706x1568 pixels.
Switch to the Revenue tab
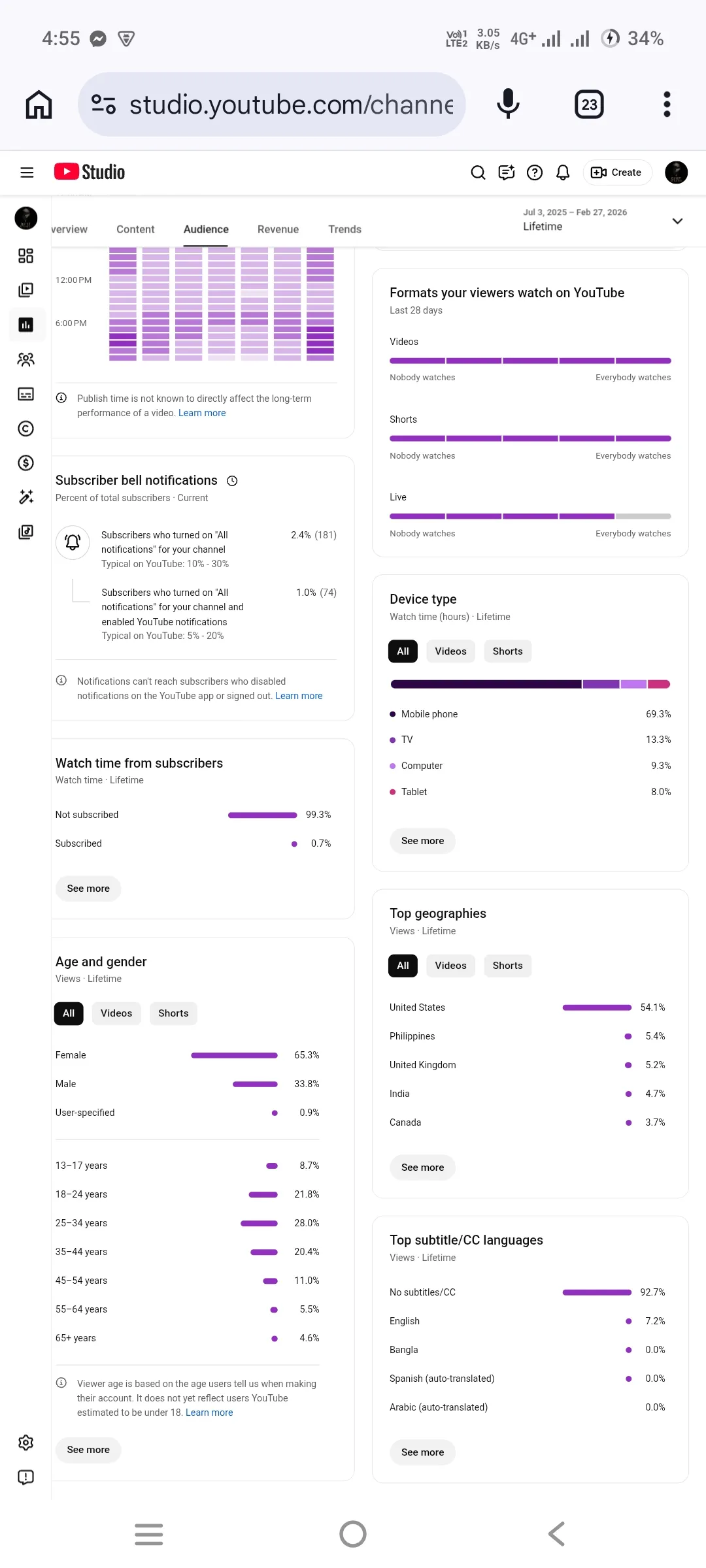(278, 229)
